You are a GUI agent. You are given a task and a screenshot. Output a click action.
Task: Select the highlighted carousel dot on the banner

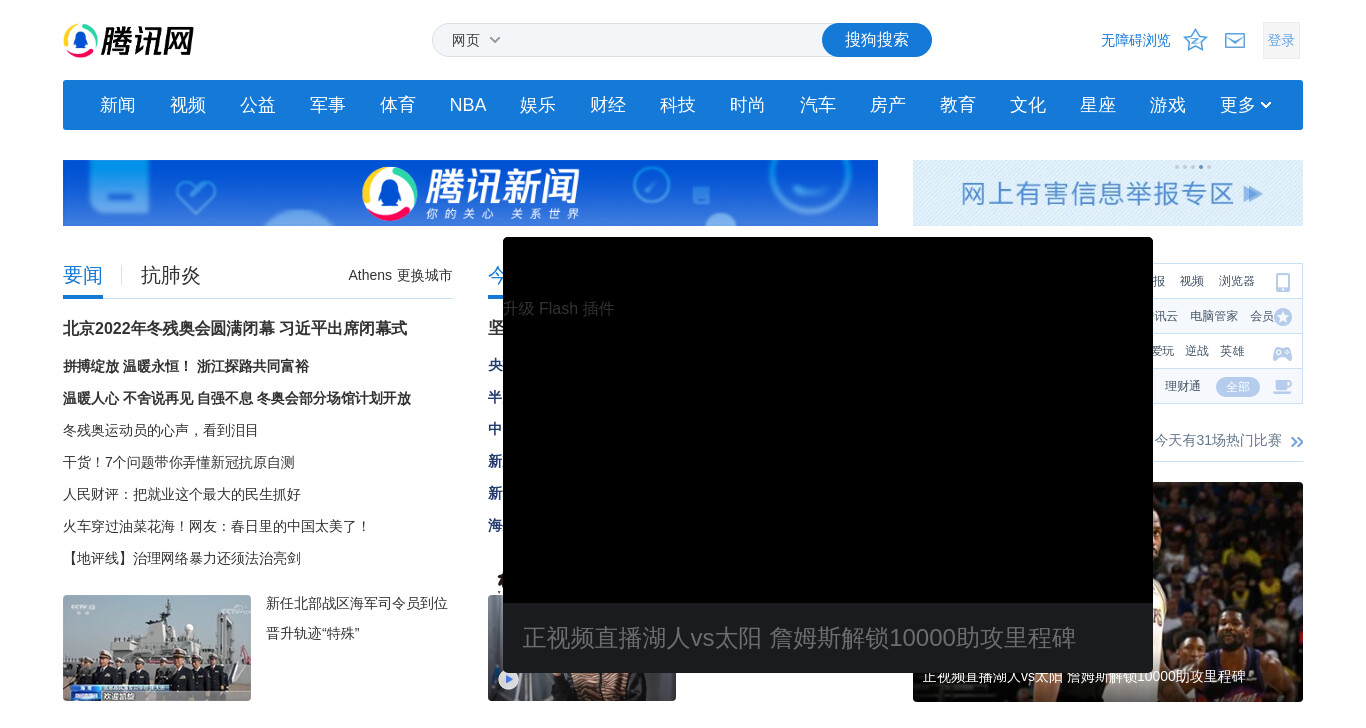point(1201,167)
